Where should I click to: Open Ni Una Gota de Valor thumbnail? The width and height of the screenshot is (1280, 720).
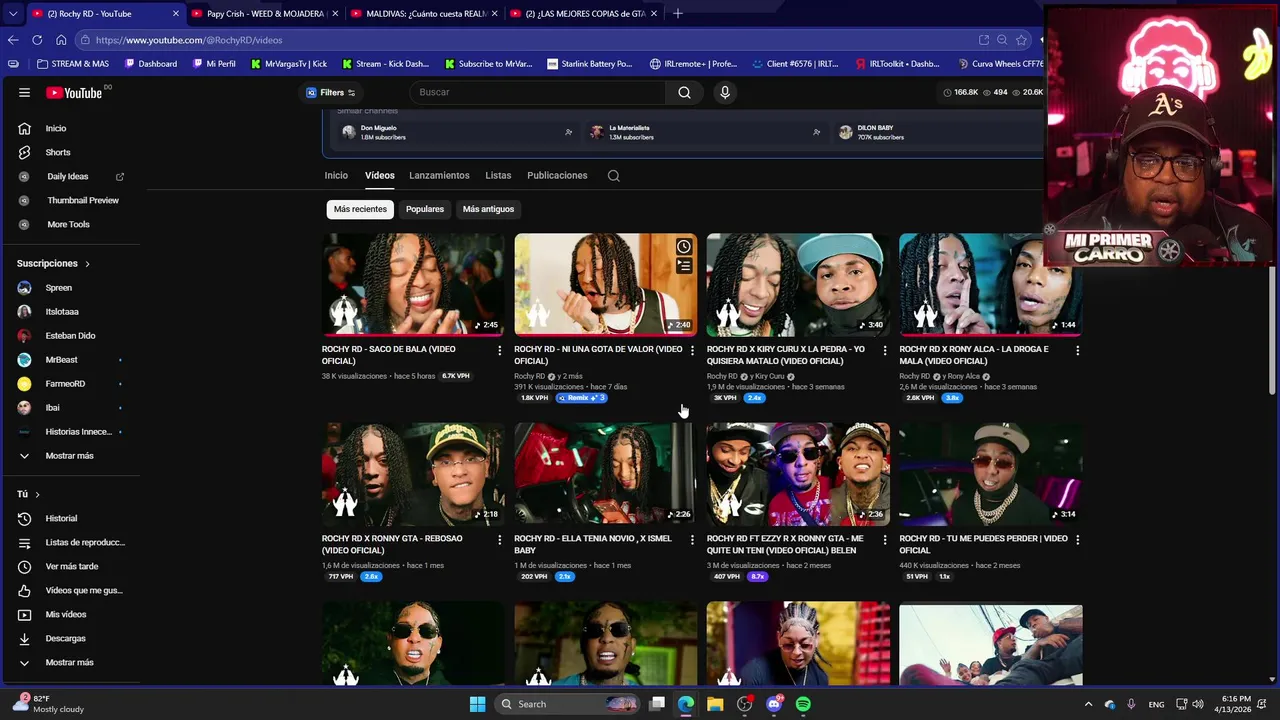click(x=605, y=284)
